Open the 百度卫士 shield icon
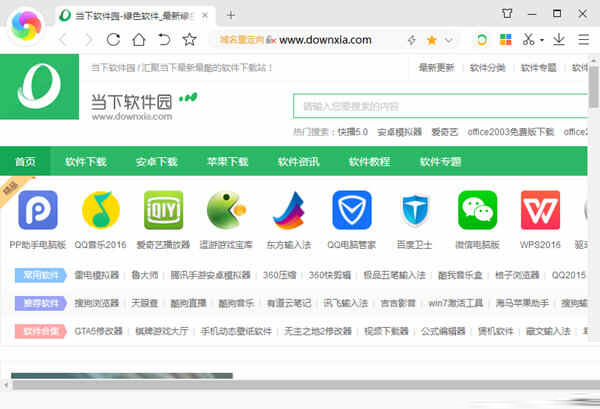 coord(415,210)
